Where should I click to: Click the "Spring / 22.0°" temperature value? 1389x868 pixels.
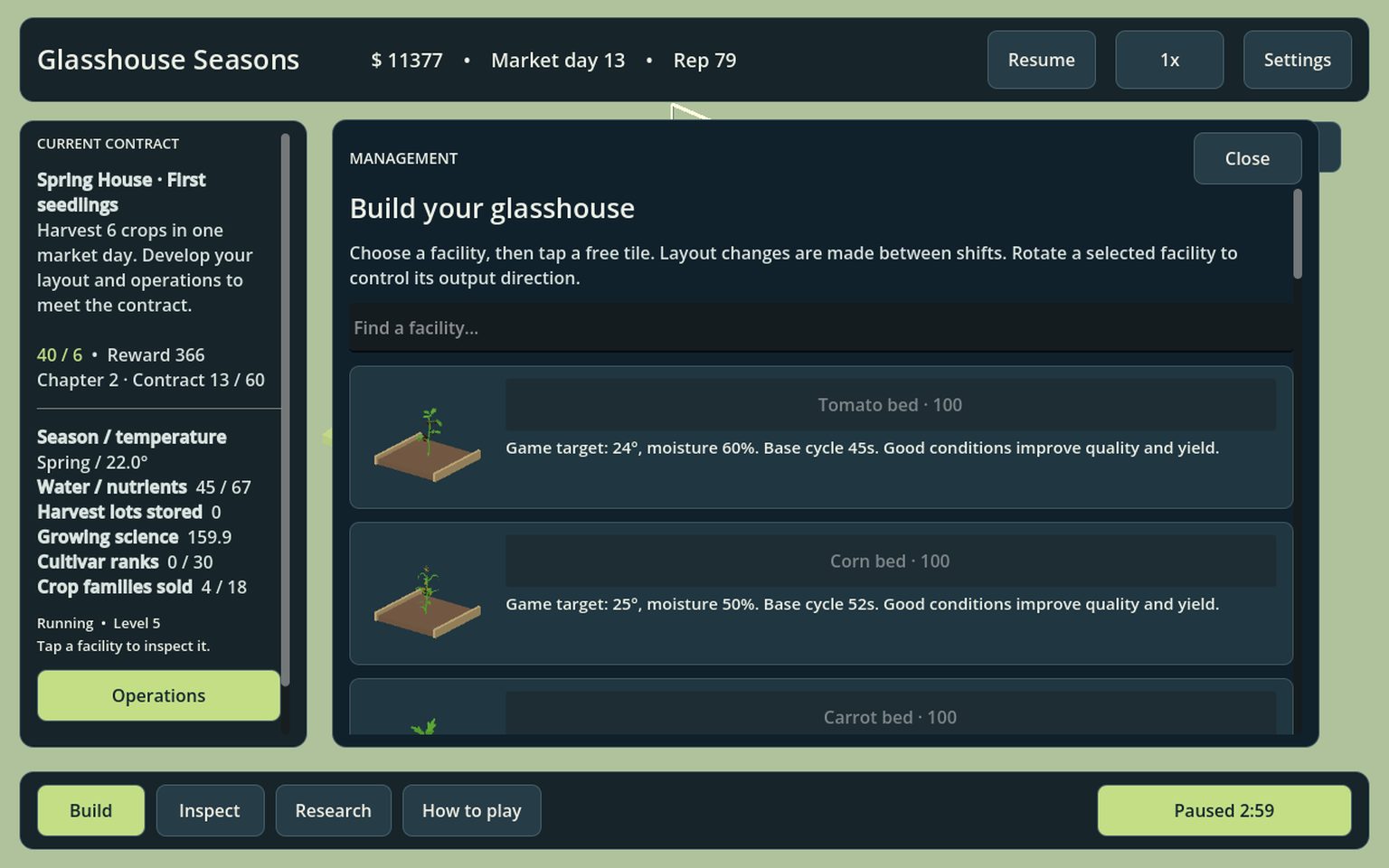point(92,463)
